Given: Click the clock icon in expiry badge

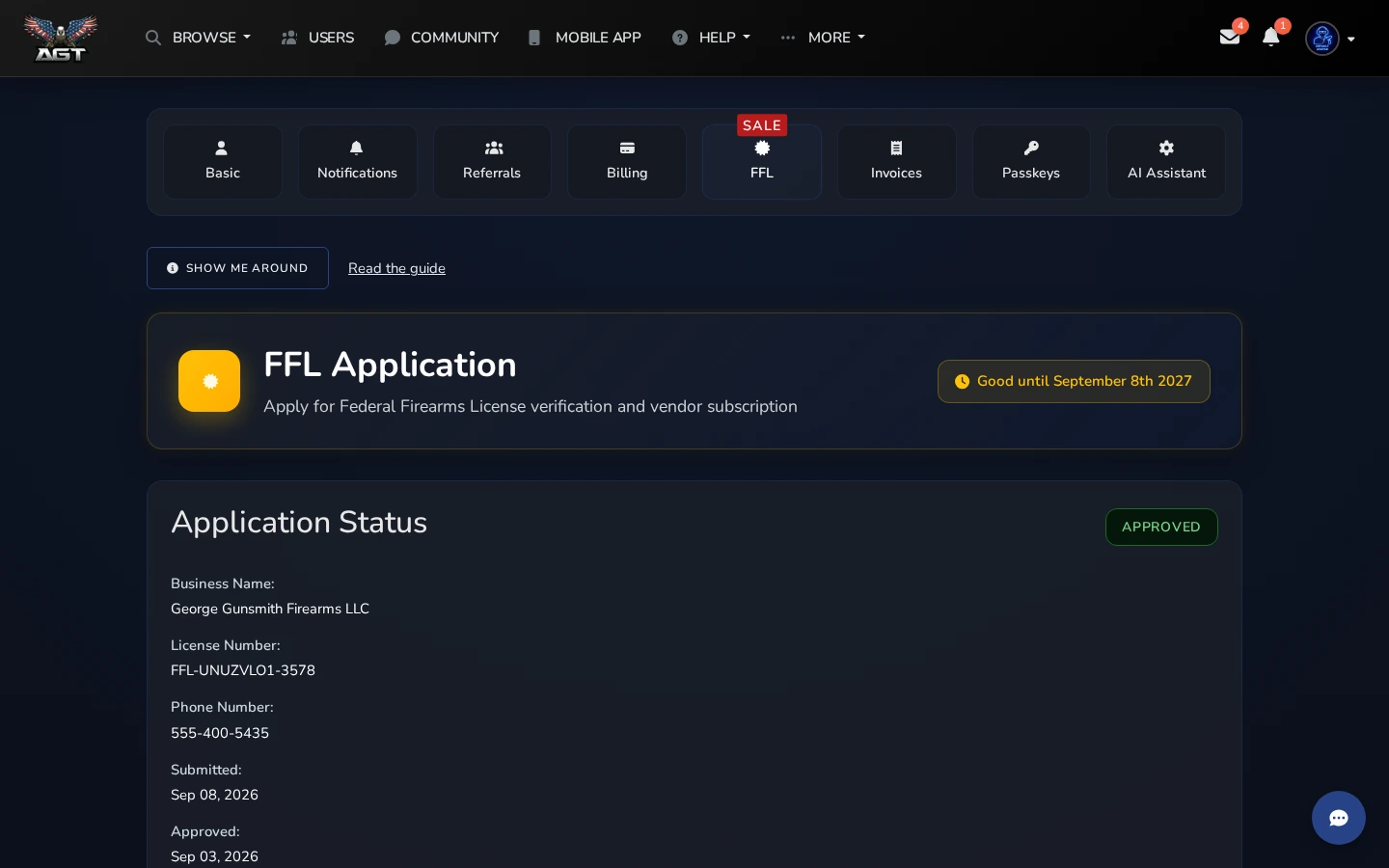Looking at the screenshot, I should point(962,381).
